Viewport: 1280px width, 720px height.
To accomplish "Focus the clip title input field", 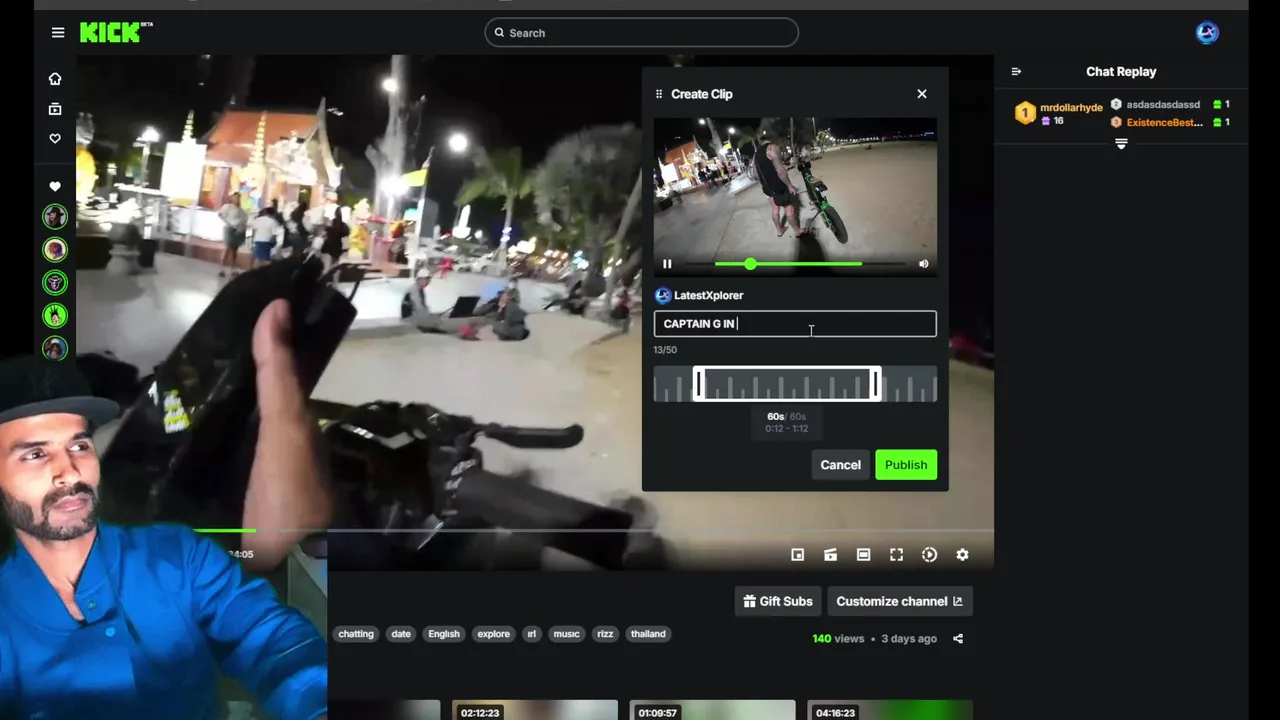I will (795, 323).
